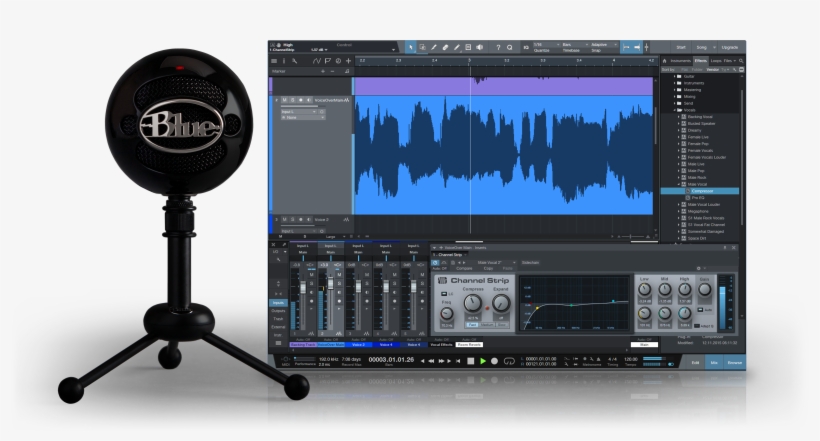Viewport: 820px width, 441px height.
Task: Expand the Mastering folder
Action: [x=675, y=90]
